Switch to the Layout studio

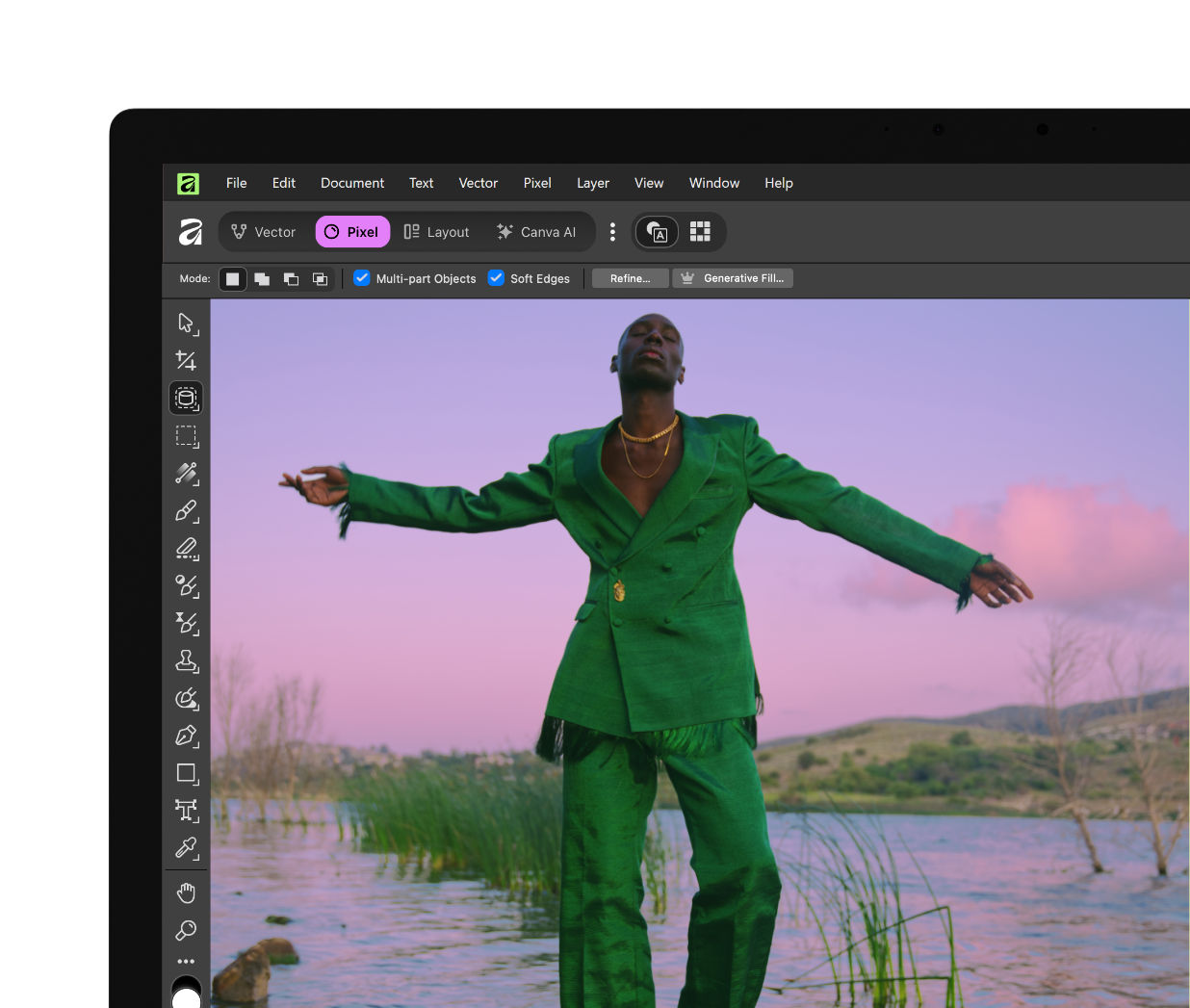[x=436, y=232]
